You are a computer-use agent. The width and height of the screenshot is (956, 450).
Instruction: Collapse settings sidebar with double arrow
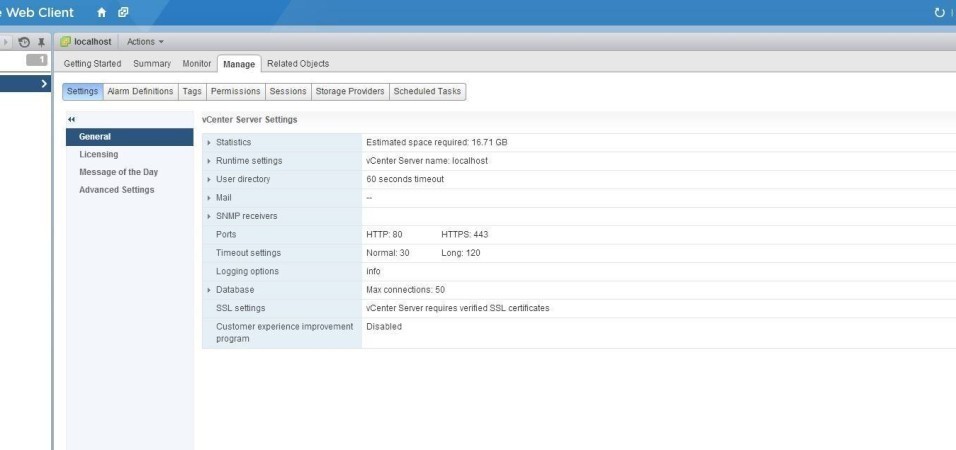(x=71, y=120)
